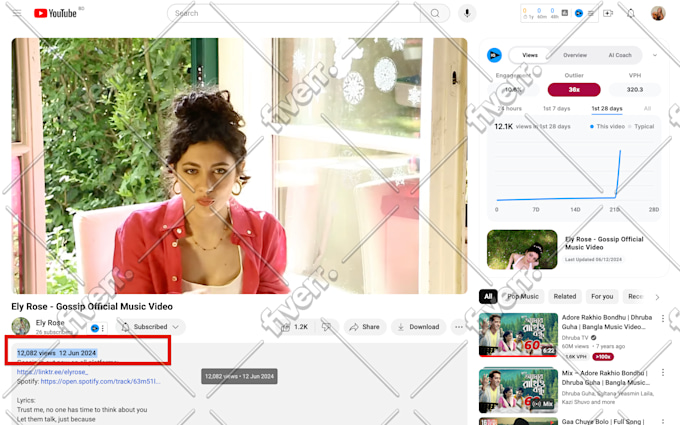Toggle the This video chart legend
The image size is (680, 425).
coord(607,126)
